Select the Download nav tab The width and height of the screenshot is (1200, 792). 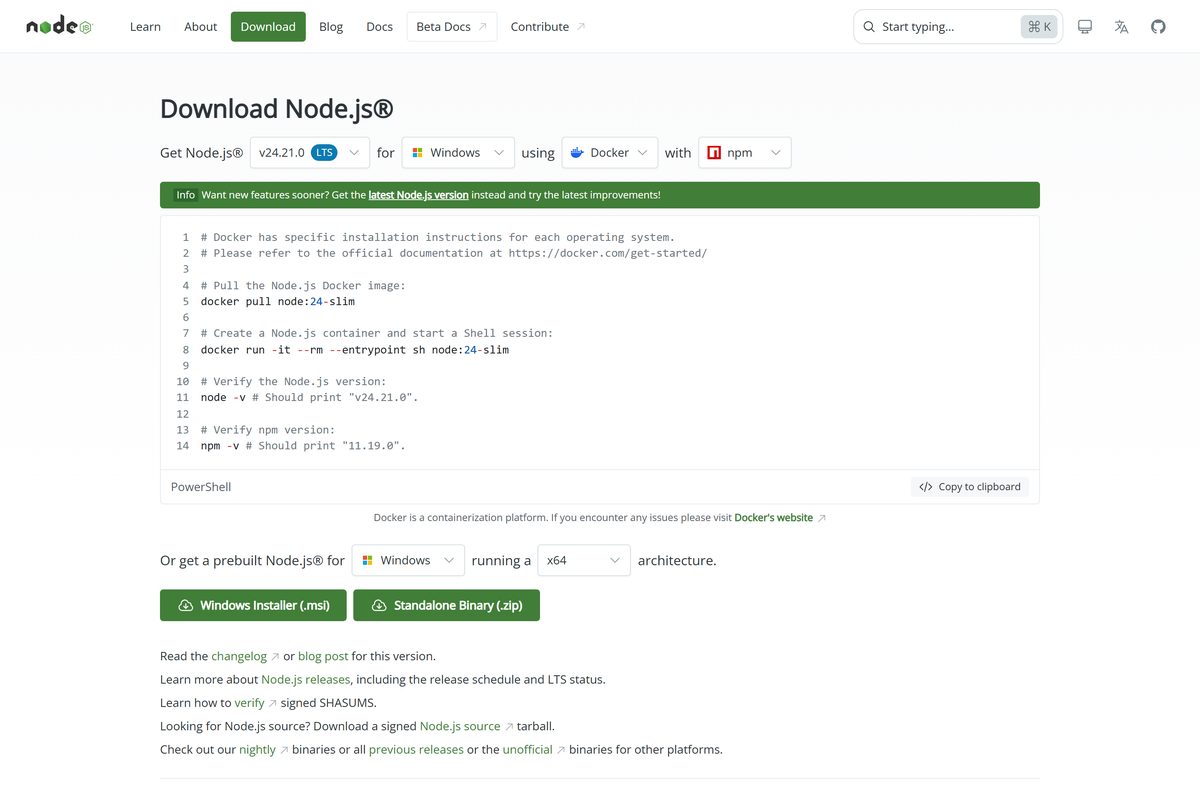[268, 27]
